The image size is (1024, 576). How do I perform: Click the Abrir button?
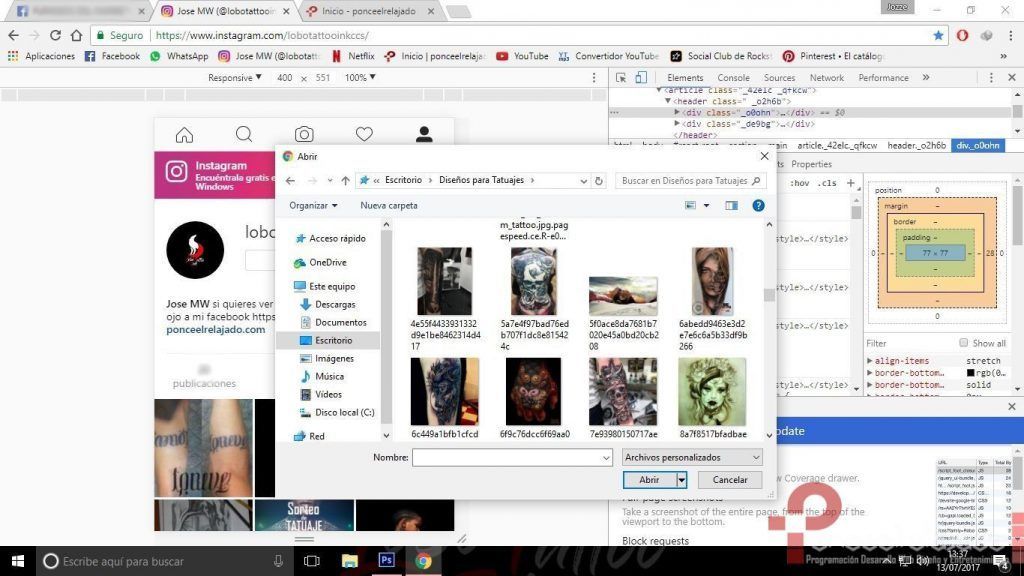(x=649, y=480)
